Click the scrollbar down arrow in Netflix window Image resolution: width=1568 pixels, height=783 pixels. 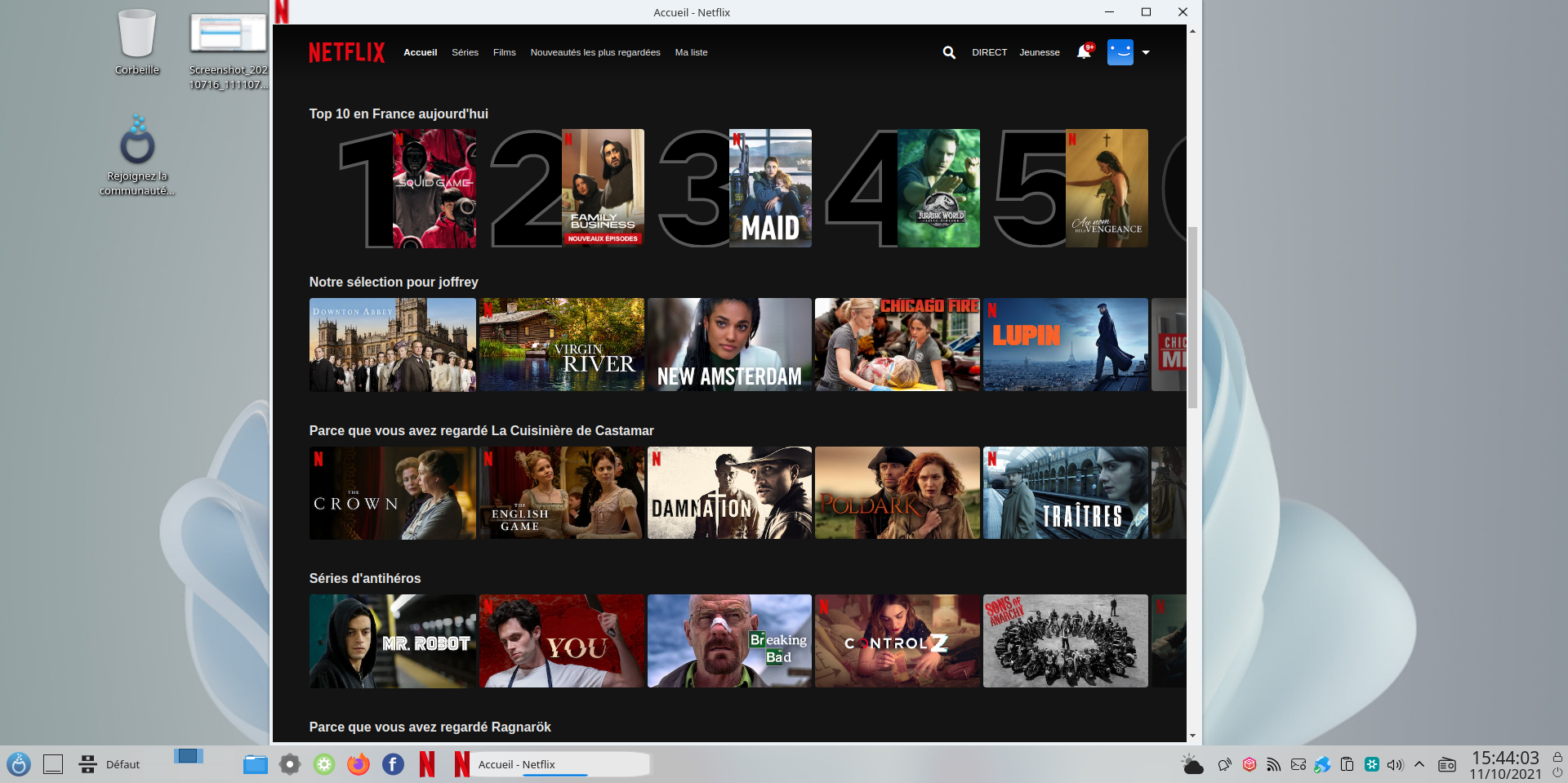pos(1193,736)
